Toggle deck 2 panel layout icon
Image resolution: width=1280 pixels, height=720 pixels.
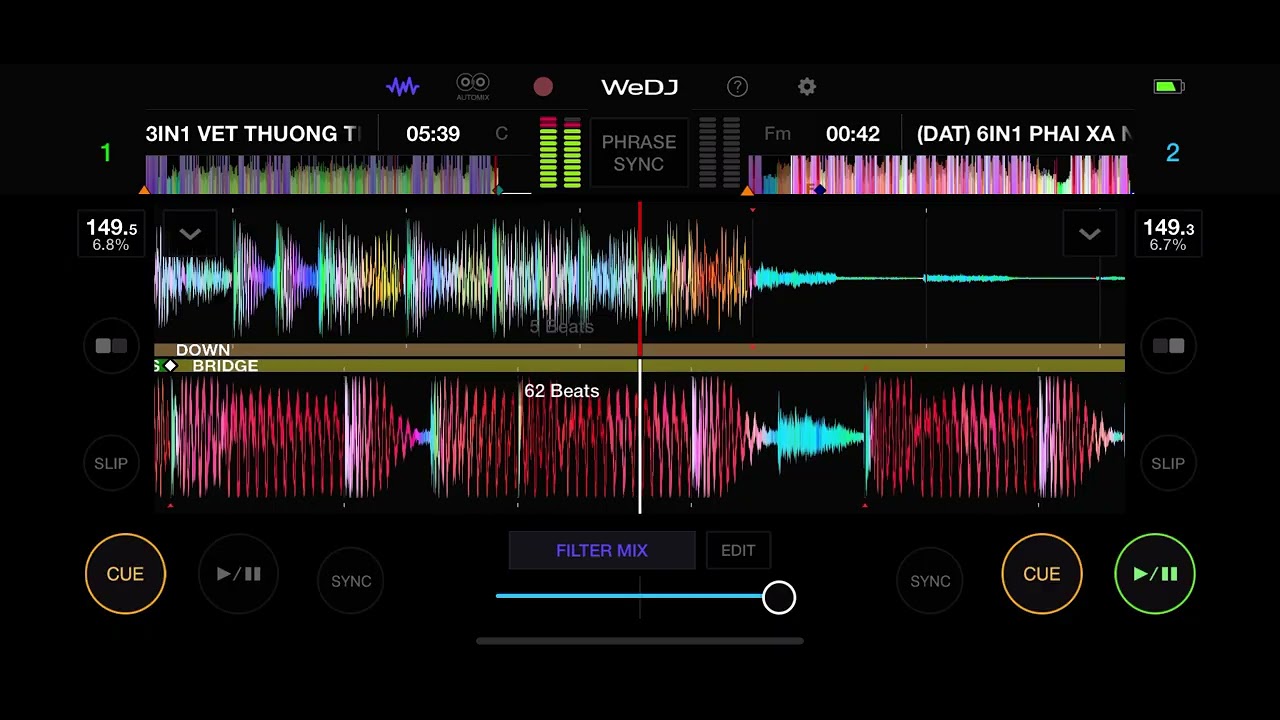(1168, 346)
